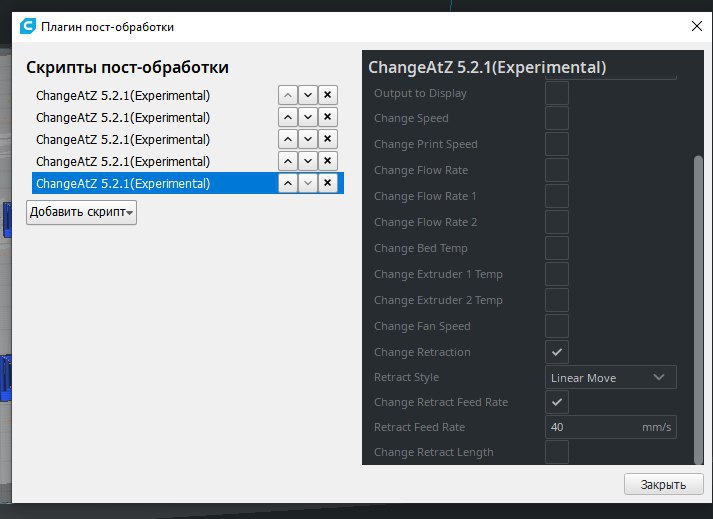Click the Cura logo in title bar

pos(28,26)
